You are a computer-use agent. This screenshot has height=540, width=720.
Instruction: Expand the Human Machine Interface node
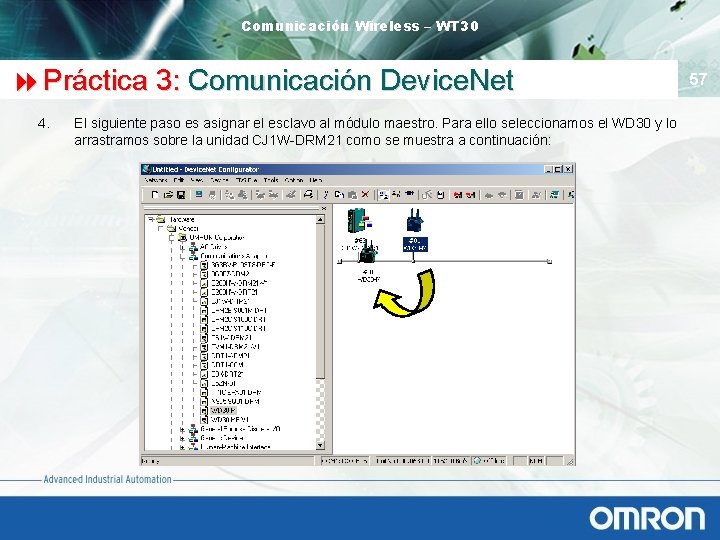click(x=182, y=446)
